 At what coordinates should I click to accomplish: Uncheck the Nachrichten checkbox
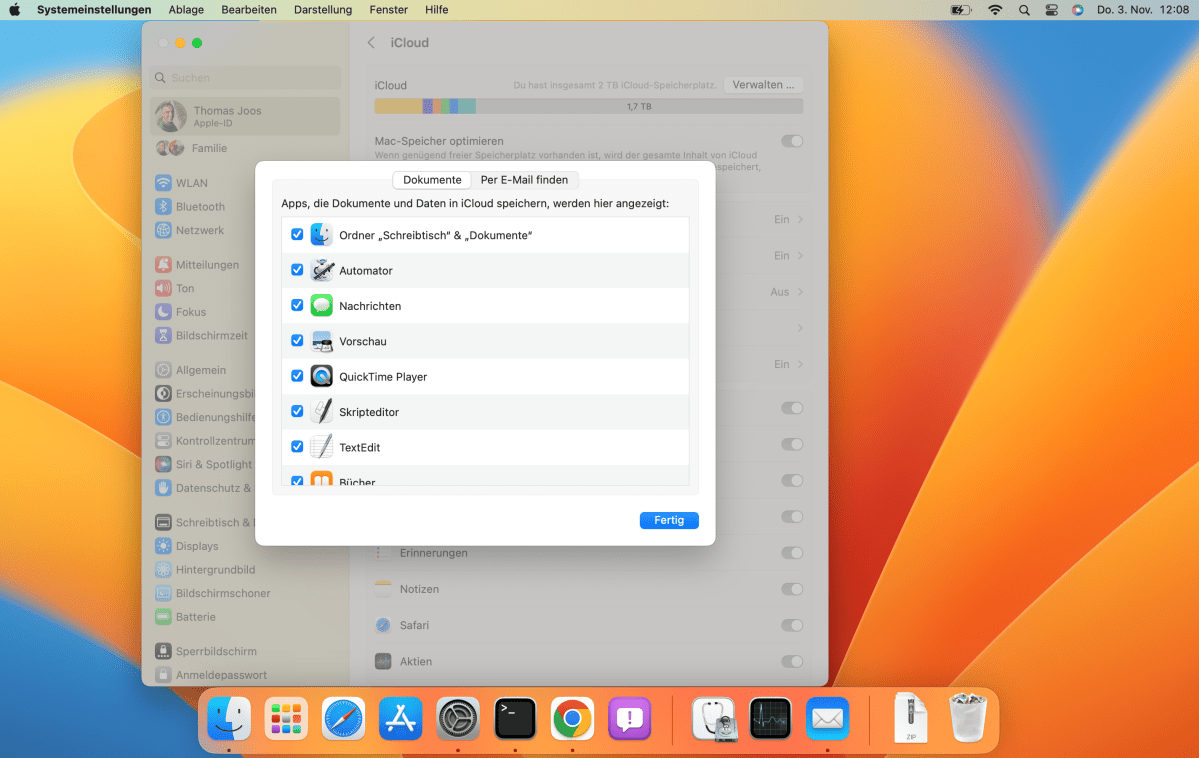[297, 304]
